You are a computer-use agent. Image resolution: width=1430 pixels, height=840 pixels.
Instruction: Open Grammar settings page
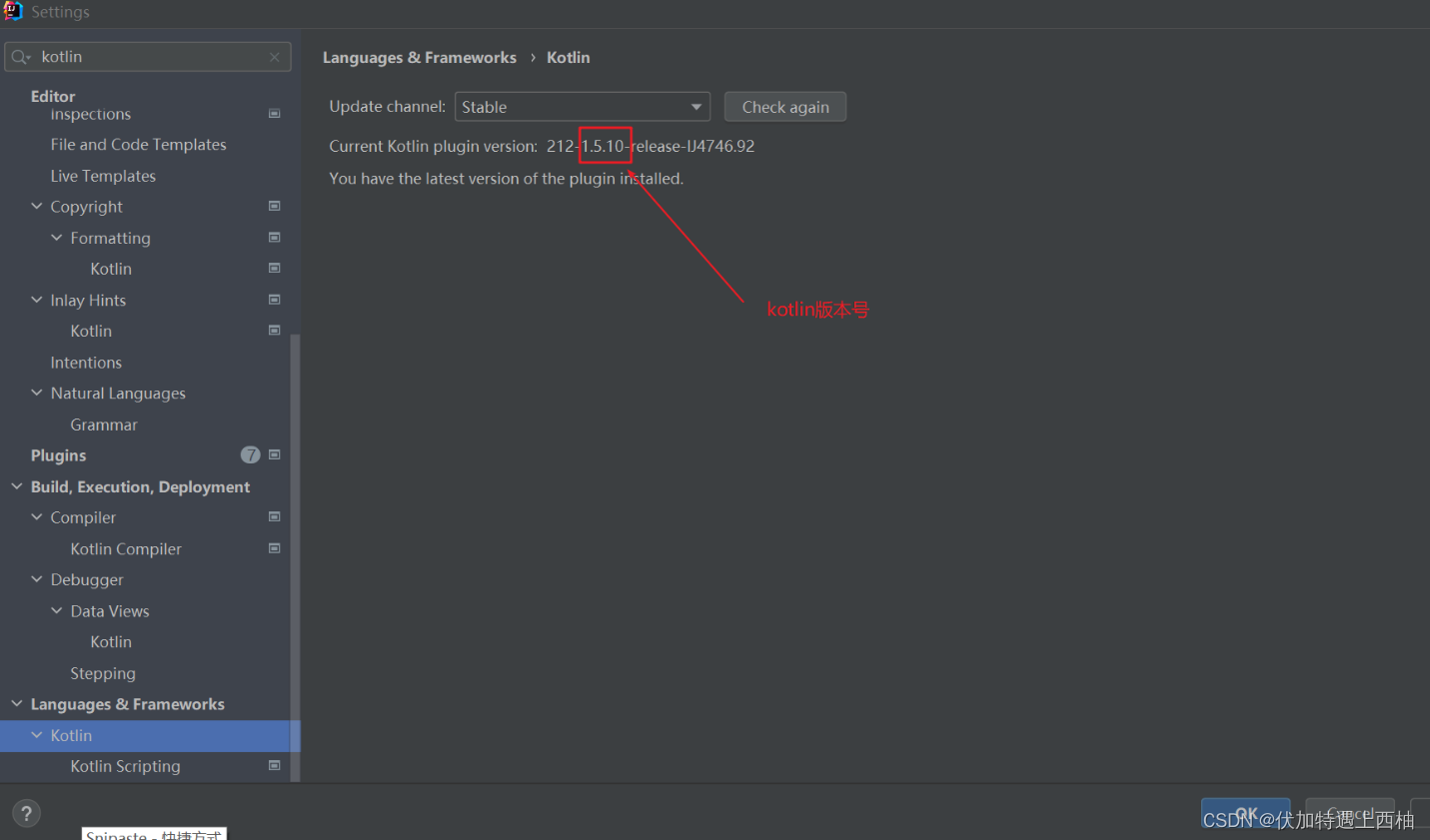click(x=104, y=424)
